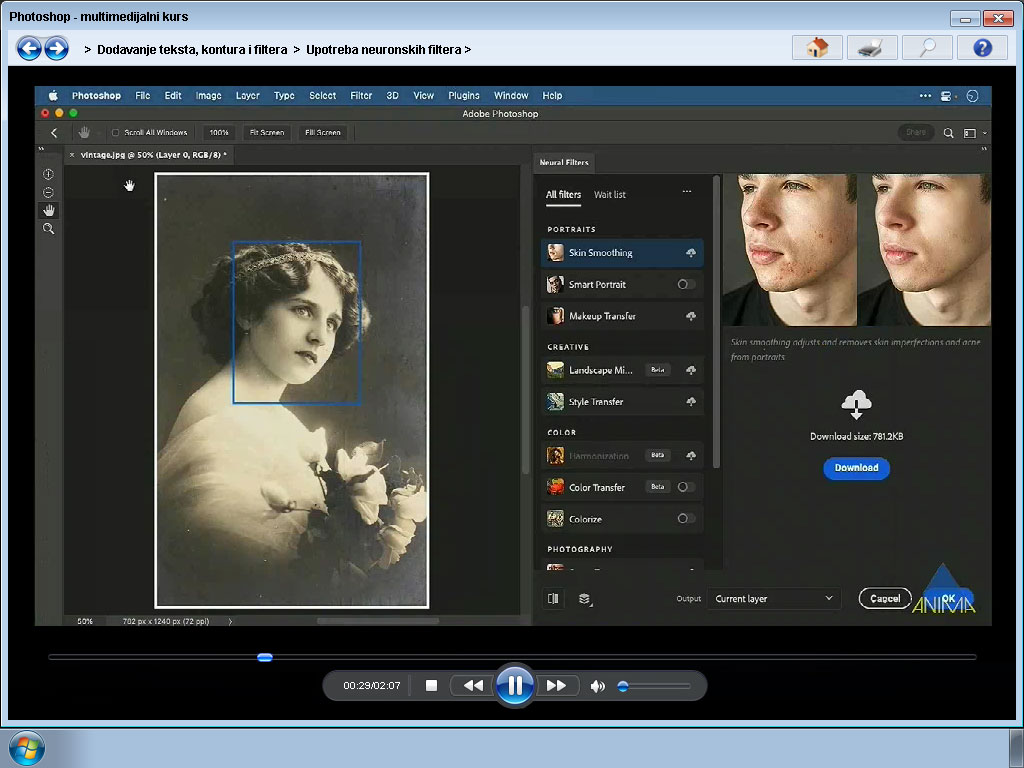This screenshot has height=768, width=1024.
Task: Click the Share button
Action: tap(916, 132)
